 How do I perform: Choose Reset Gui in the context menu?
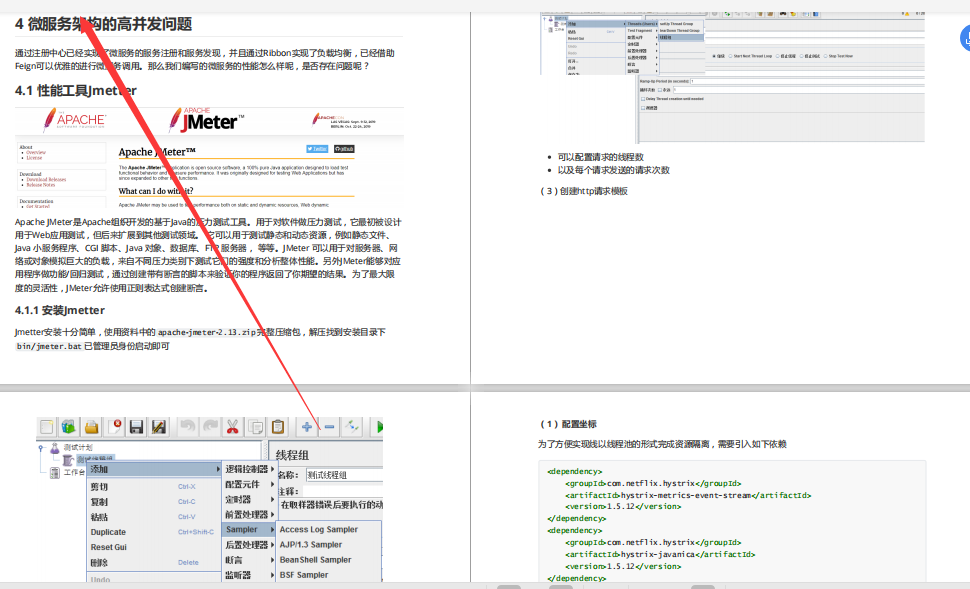(154, 547)
